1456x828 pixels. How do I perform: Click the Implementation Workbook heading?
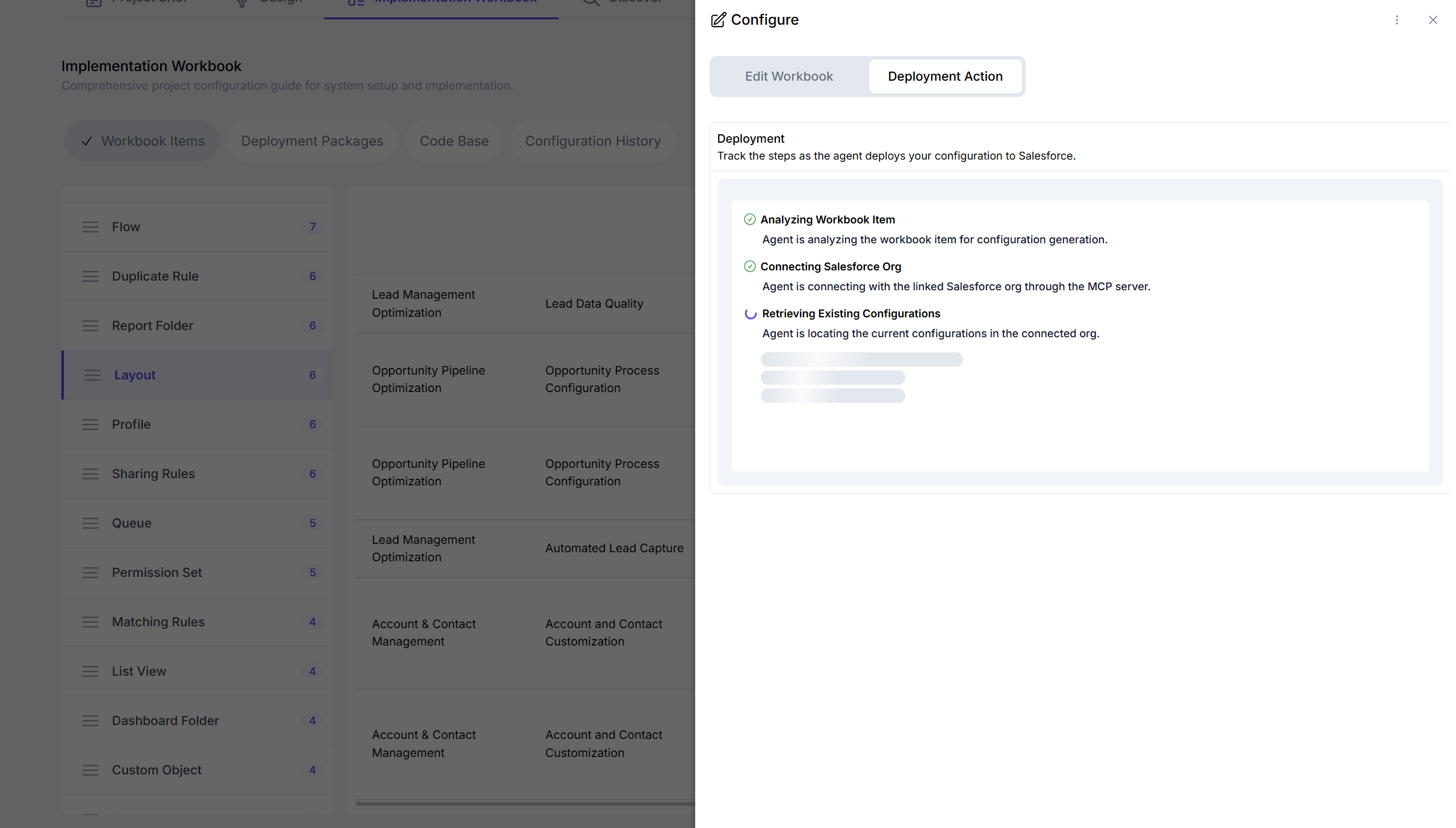click(x=151, y=66)
